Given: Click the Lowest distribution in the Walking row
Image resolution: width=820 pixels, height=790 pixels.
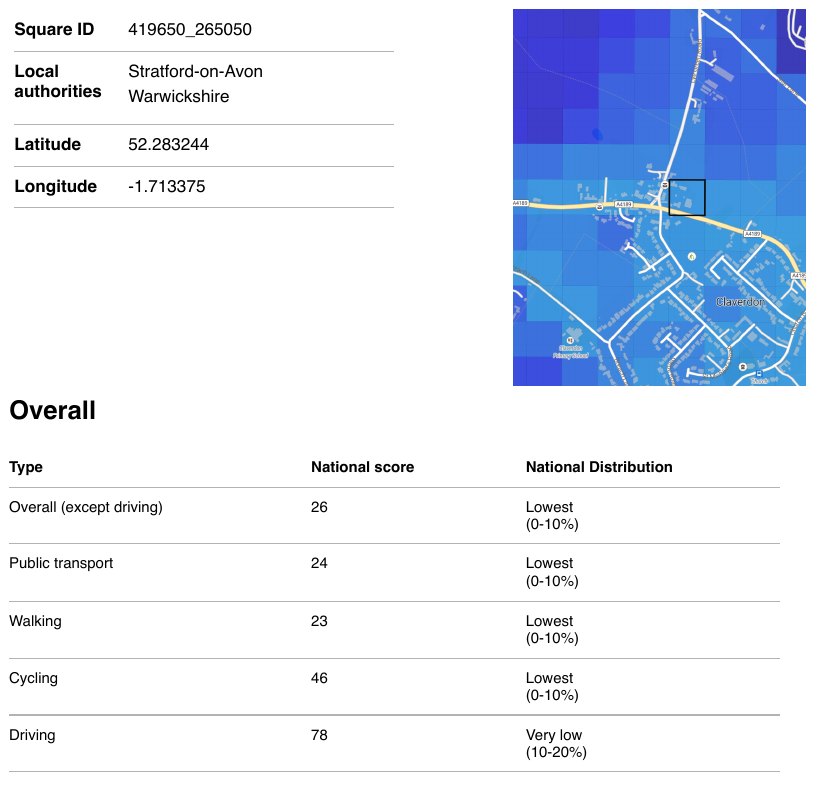Looking at the screenshot, I should (552, 629).
